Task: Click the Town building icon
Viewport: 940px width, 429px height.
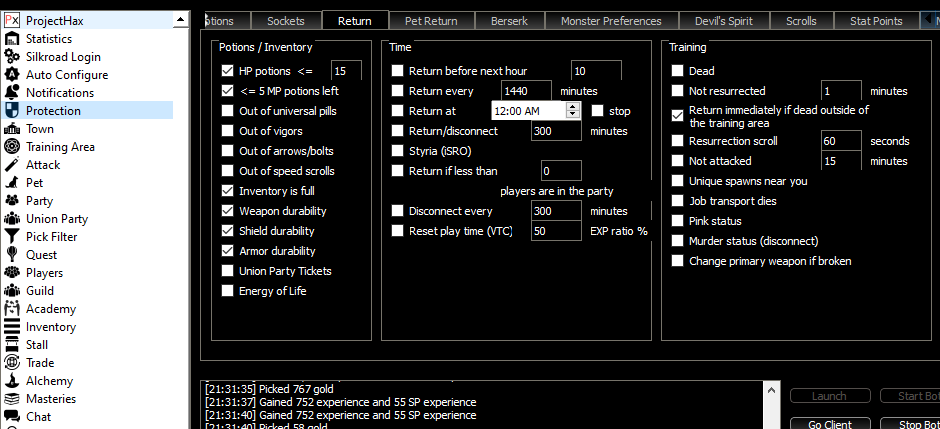Action: pyautogui.click(x=12, y=129)
